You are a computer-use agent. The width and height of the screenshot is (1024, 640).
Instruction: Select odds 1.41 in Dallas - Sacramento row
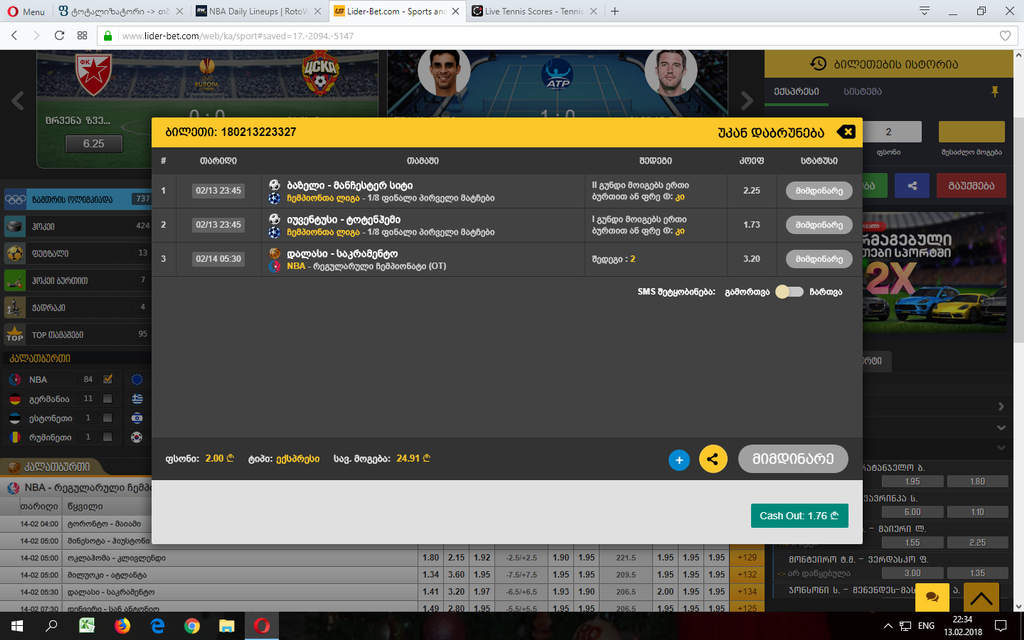click(x=430, y=592)
